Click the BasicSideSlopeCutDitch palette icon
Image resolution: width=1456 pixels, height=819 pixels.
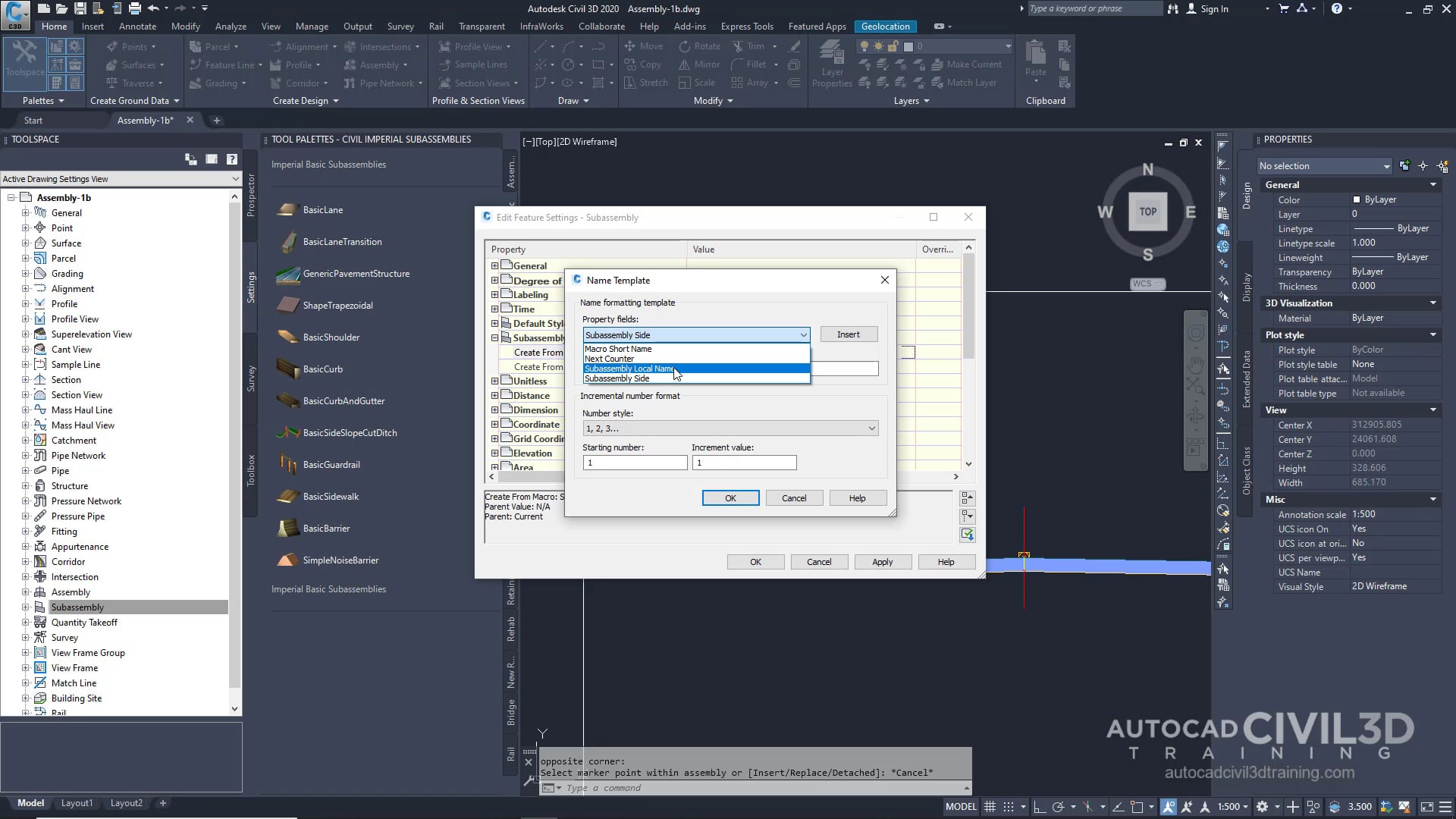click(x=287, y=433)
